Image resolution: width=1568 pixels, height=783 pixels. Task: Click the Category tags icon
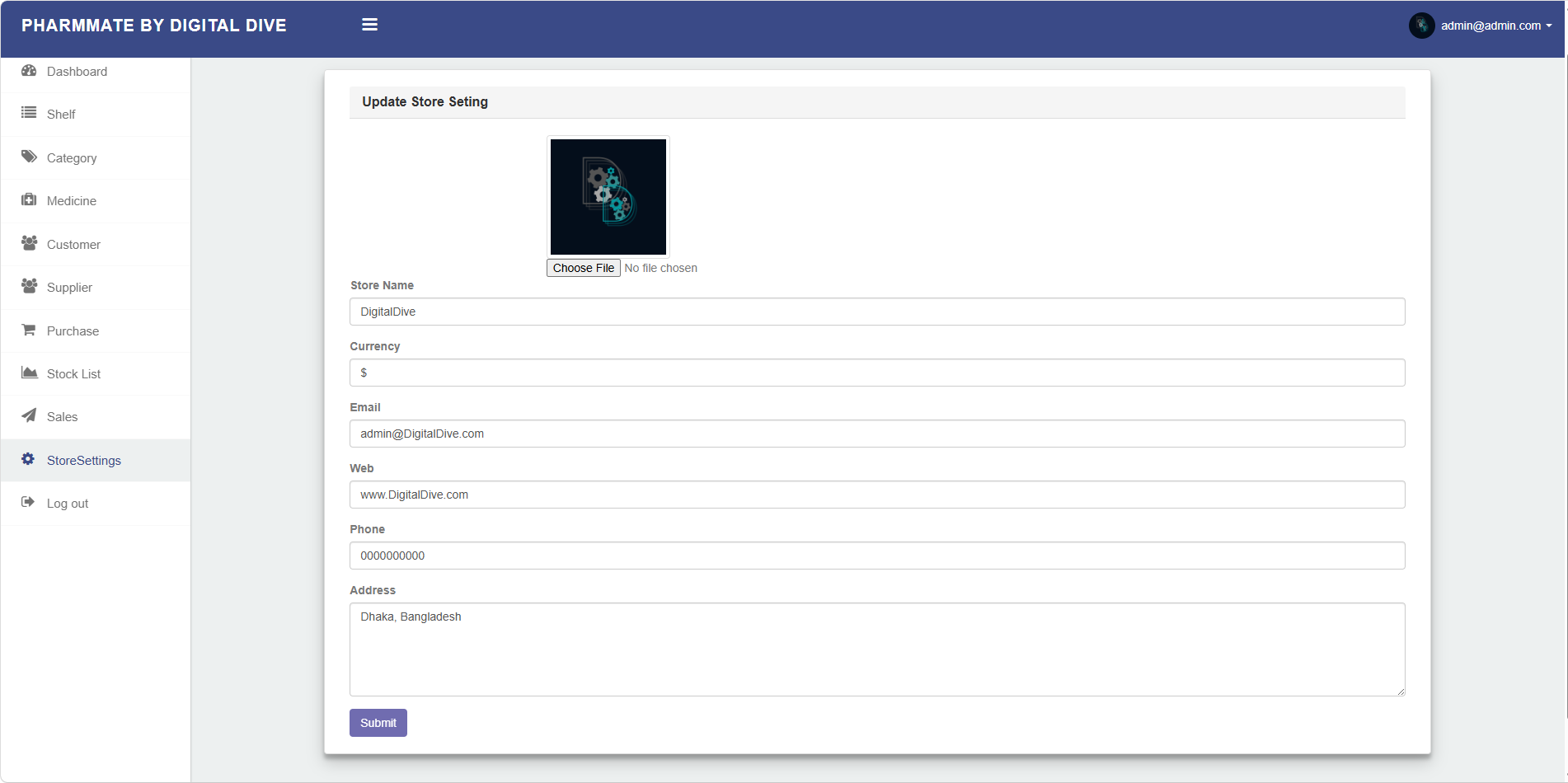(x=29, y=157)
